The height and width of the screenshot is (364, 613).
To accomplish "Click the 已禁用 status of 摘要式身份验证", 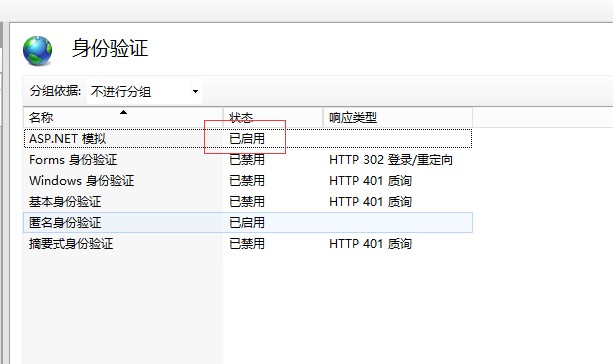I will (247, 244).
